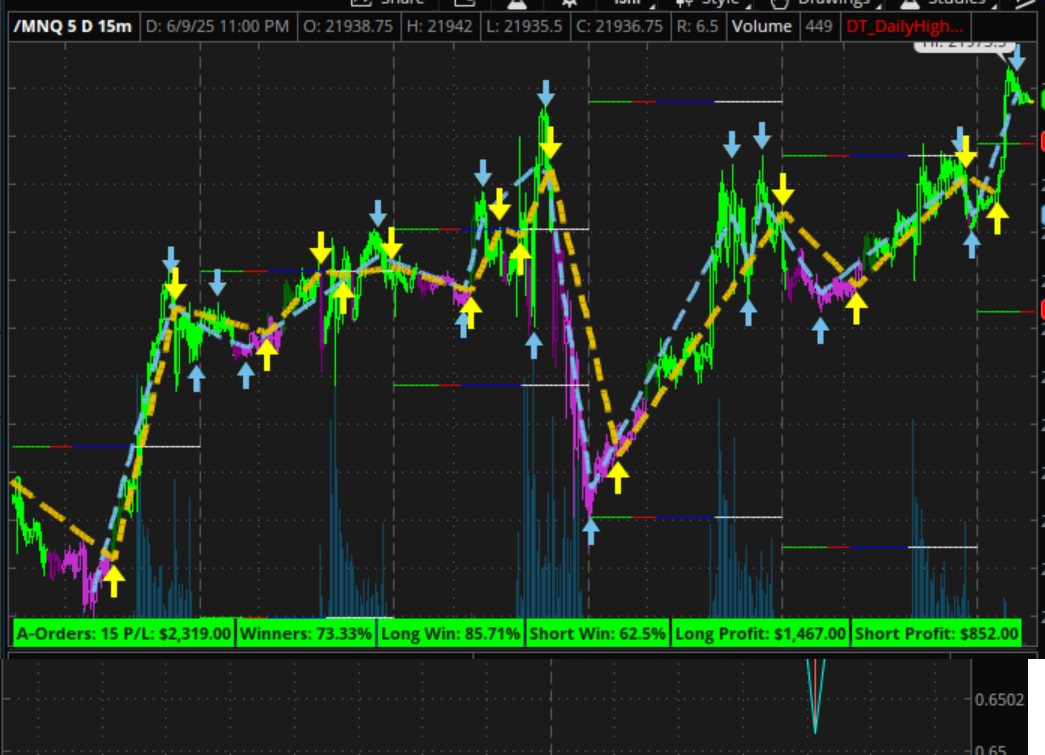Click the blue up arrow under the deepest sell-off low

pos(590,532)
